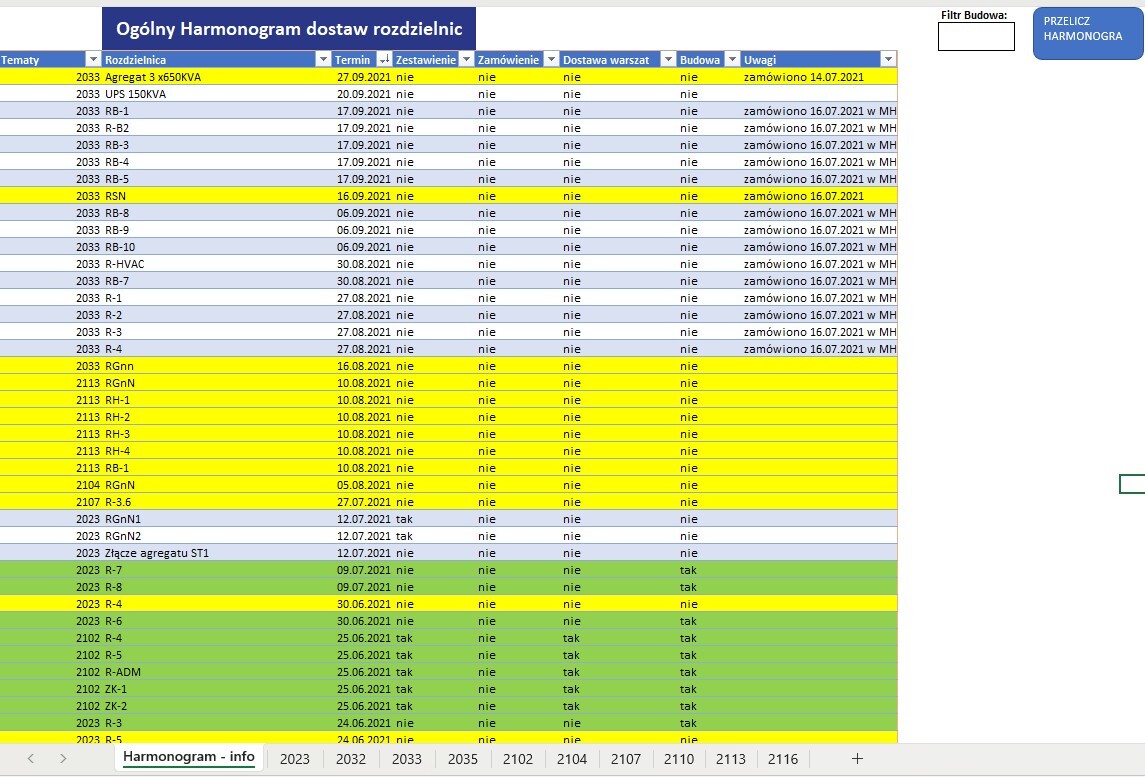This screenshot has height=777, width=1145.
Task: Select the RH-1 cell
Action: (217, 400)
